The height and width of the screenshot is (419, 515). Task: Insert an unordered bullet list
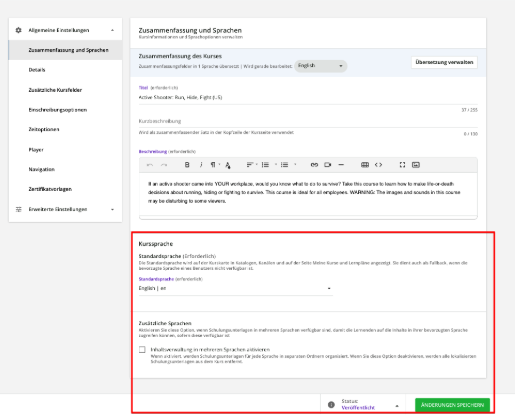284,165
